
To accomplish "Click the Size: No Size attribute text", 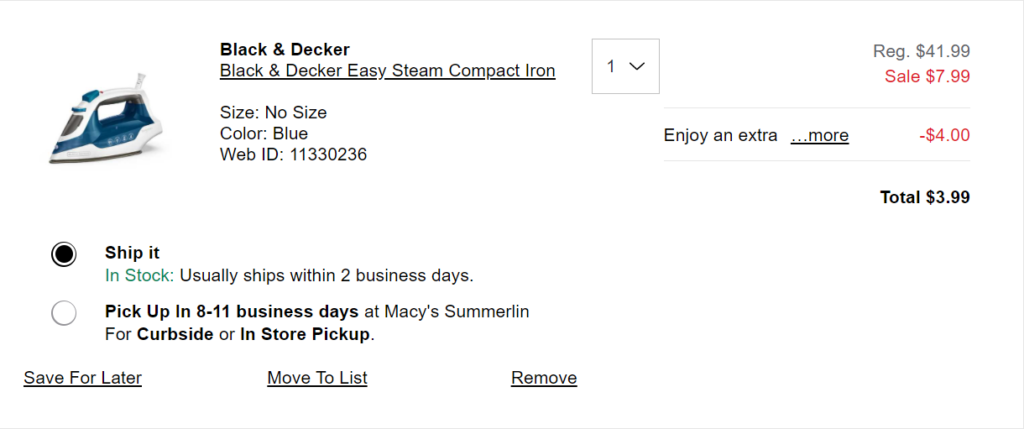I will point(273,112).
